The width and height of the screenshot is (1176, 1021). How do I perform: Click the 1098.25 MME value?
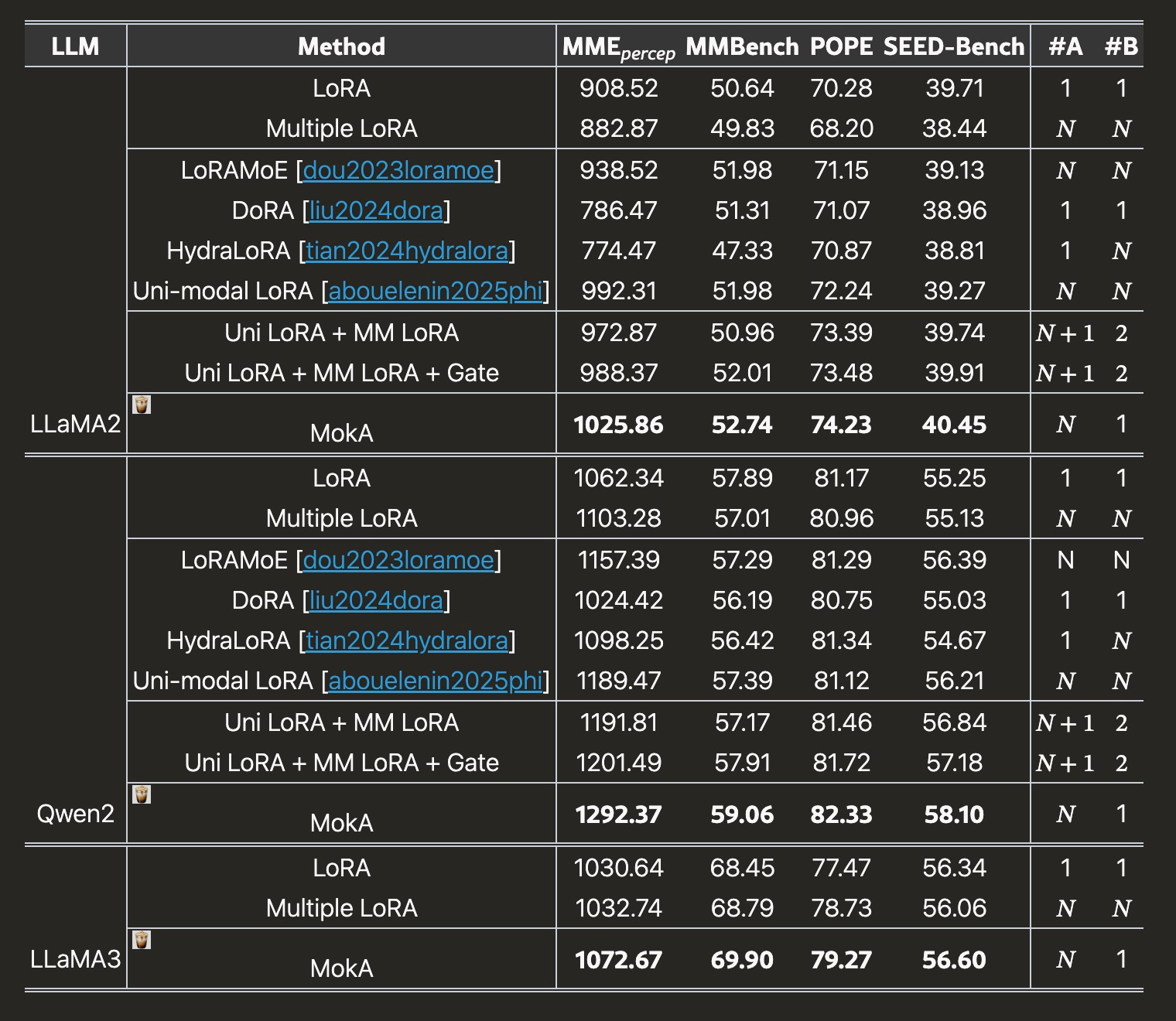click(x=618, y=640)
